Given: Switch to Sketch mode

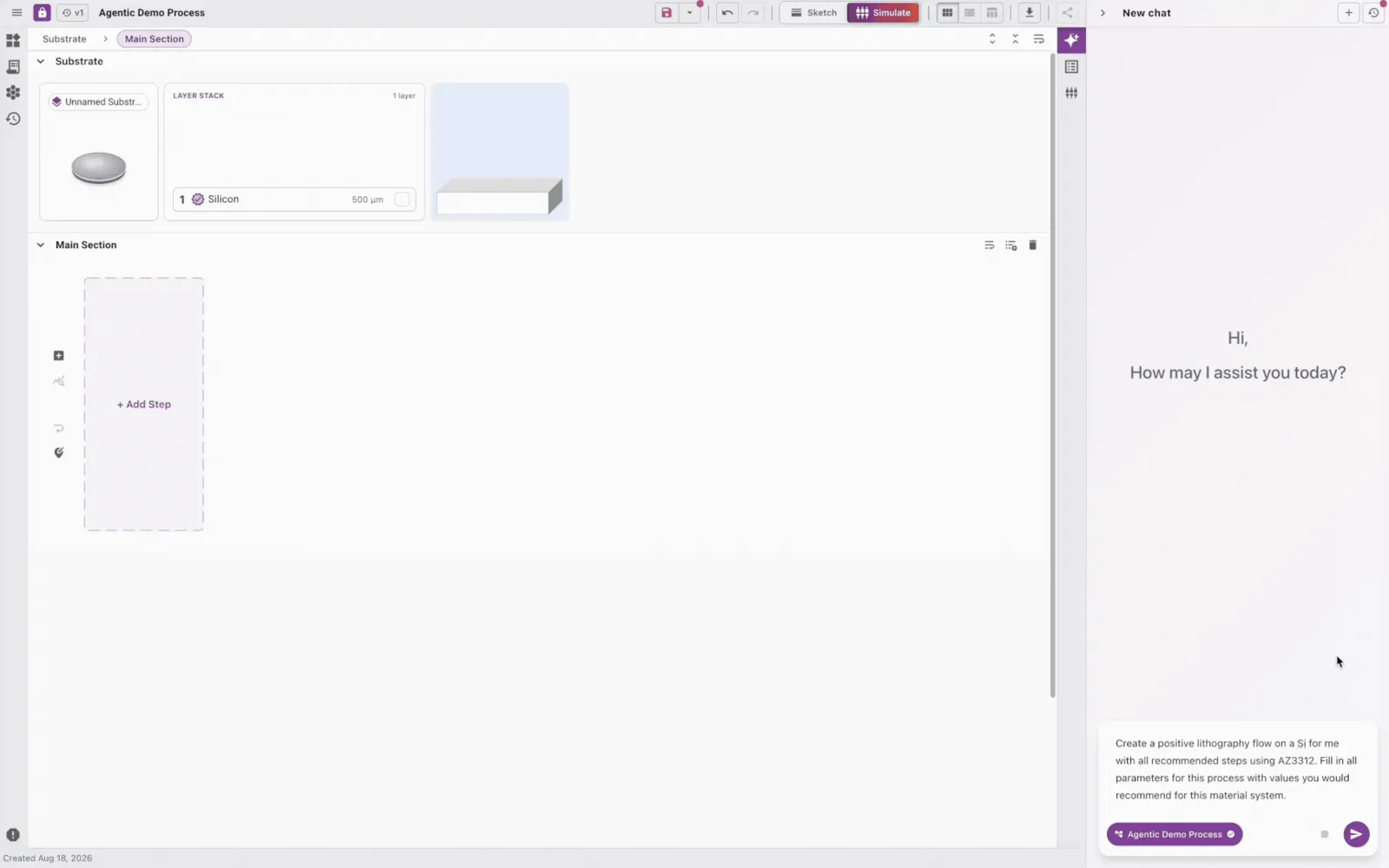Looking at the screenshot, I should [813, 13].
